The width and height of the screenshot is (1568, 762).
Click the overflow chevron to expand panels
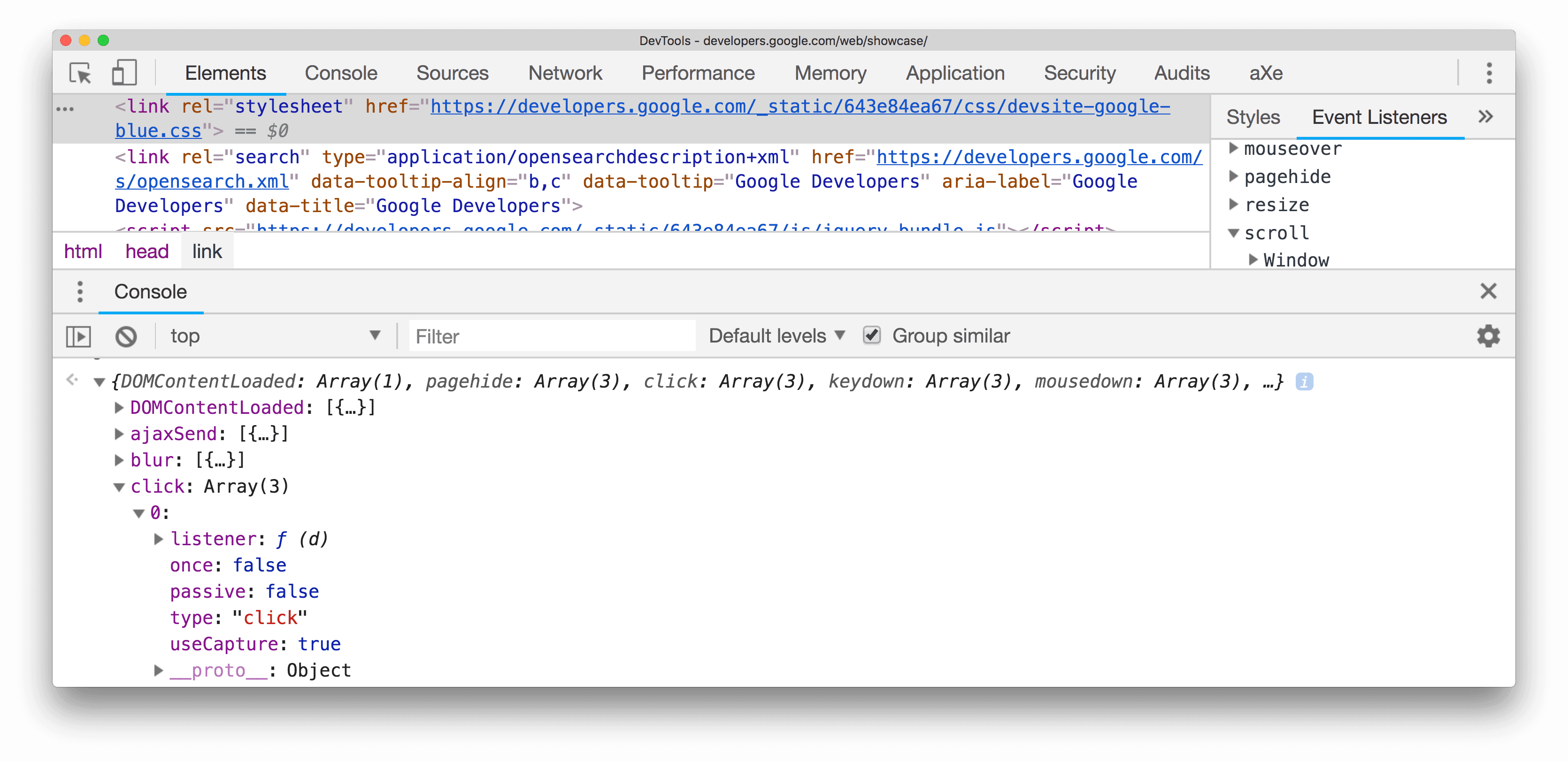(x=1485, y=116)
